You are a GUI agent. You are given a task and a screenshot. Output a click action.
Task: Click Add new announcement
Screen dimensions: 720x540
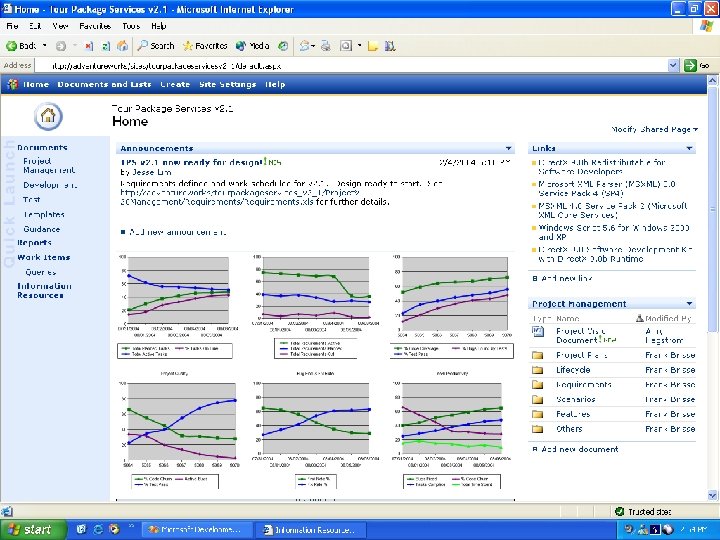(178, 232)
